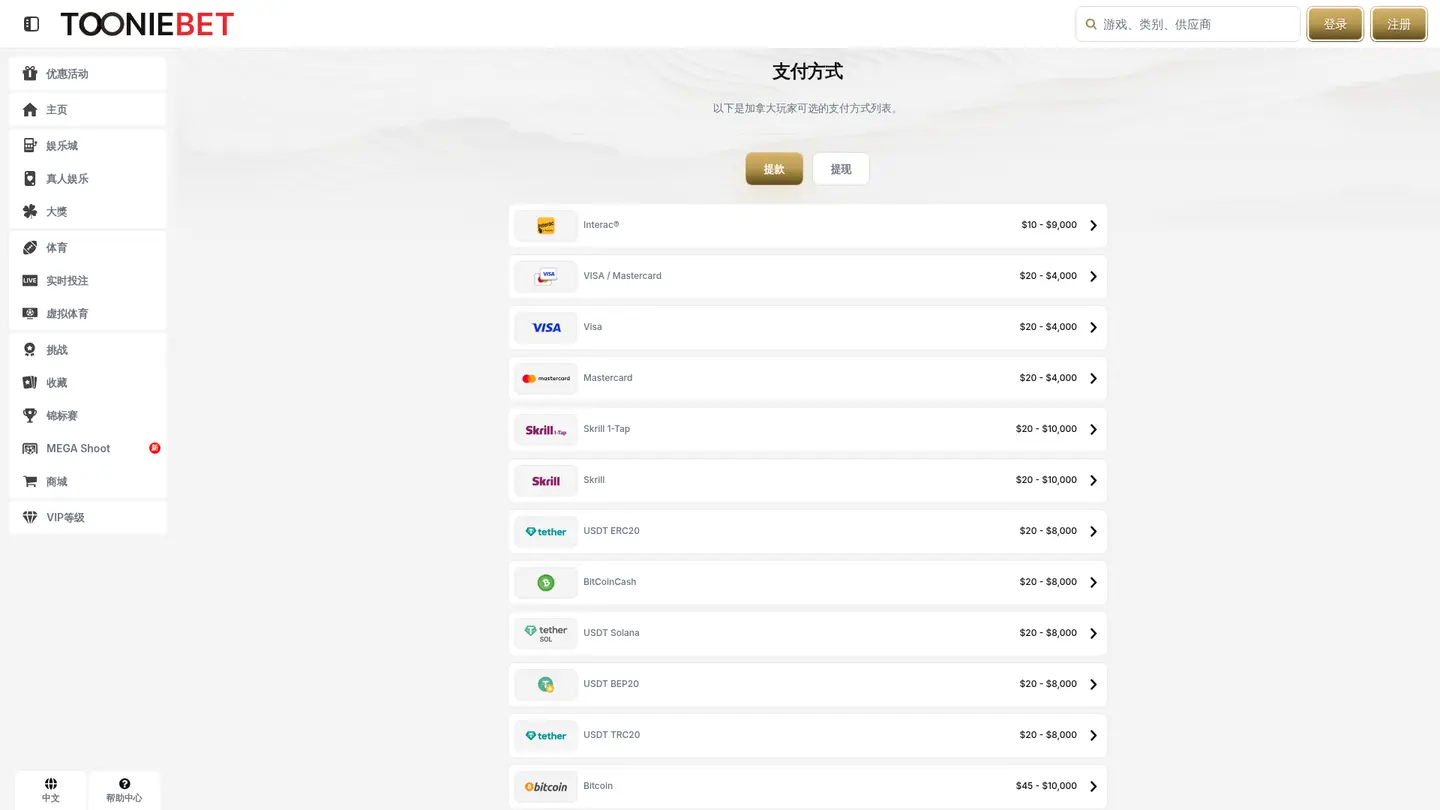1440x810 pixels.
Task: Expand the USDT TRC20 row chevron
Action: pyautogui.click(x=1093, y=736)
